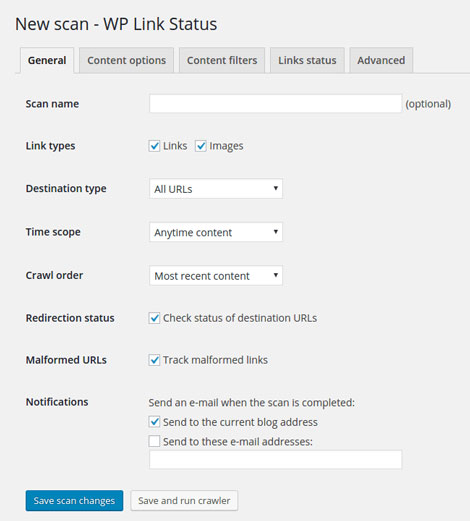Click the Time scope label

(53, 232)
